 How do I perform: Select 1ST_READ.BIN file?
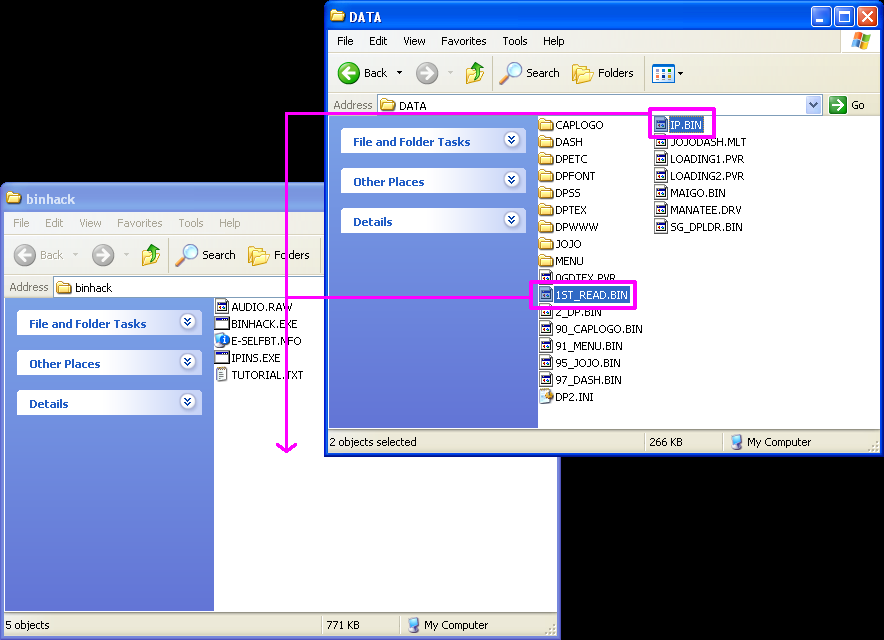point(585,295)
